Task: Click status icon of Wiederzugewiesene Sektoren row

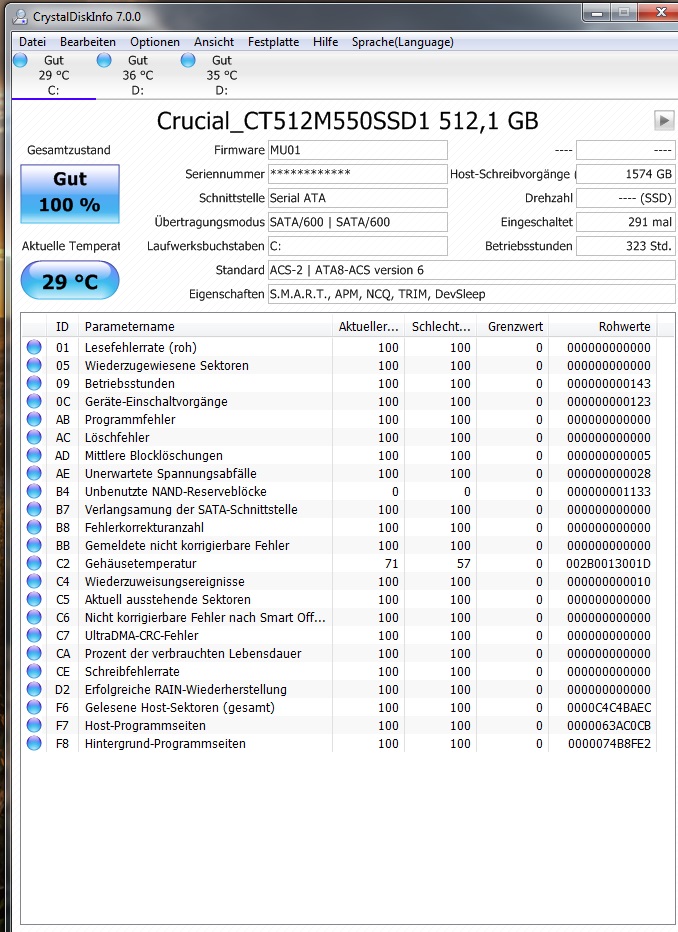Action: (34, 365)
